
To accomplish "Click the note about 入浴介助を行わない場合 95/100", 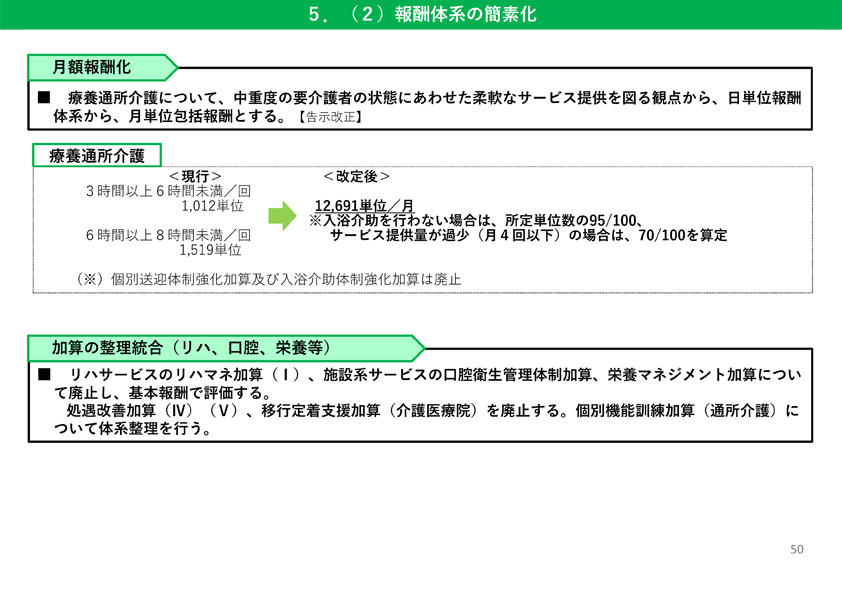I will pos(476,220).
